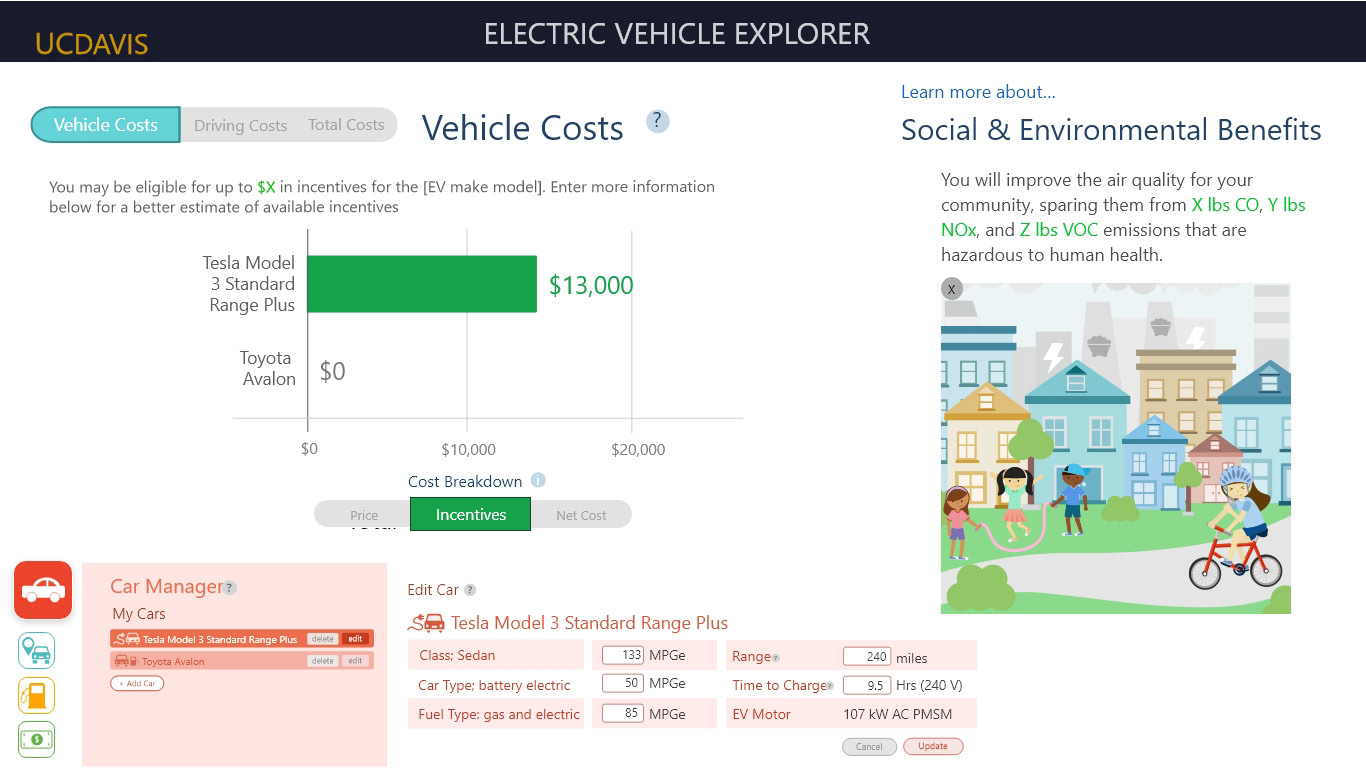Click the Class: Sedan label

point(457,655)
